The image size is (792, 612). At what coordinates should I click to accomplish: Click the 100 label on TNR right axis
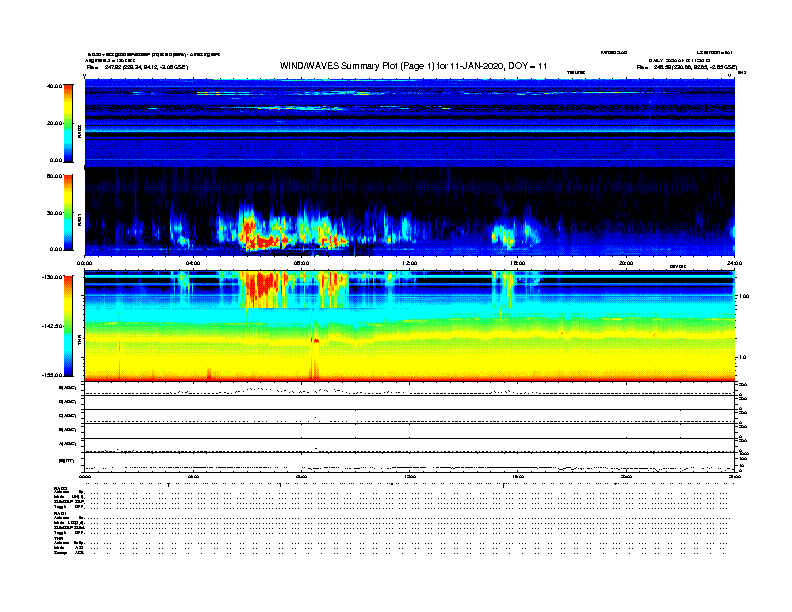tap(744, 296)
